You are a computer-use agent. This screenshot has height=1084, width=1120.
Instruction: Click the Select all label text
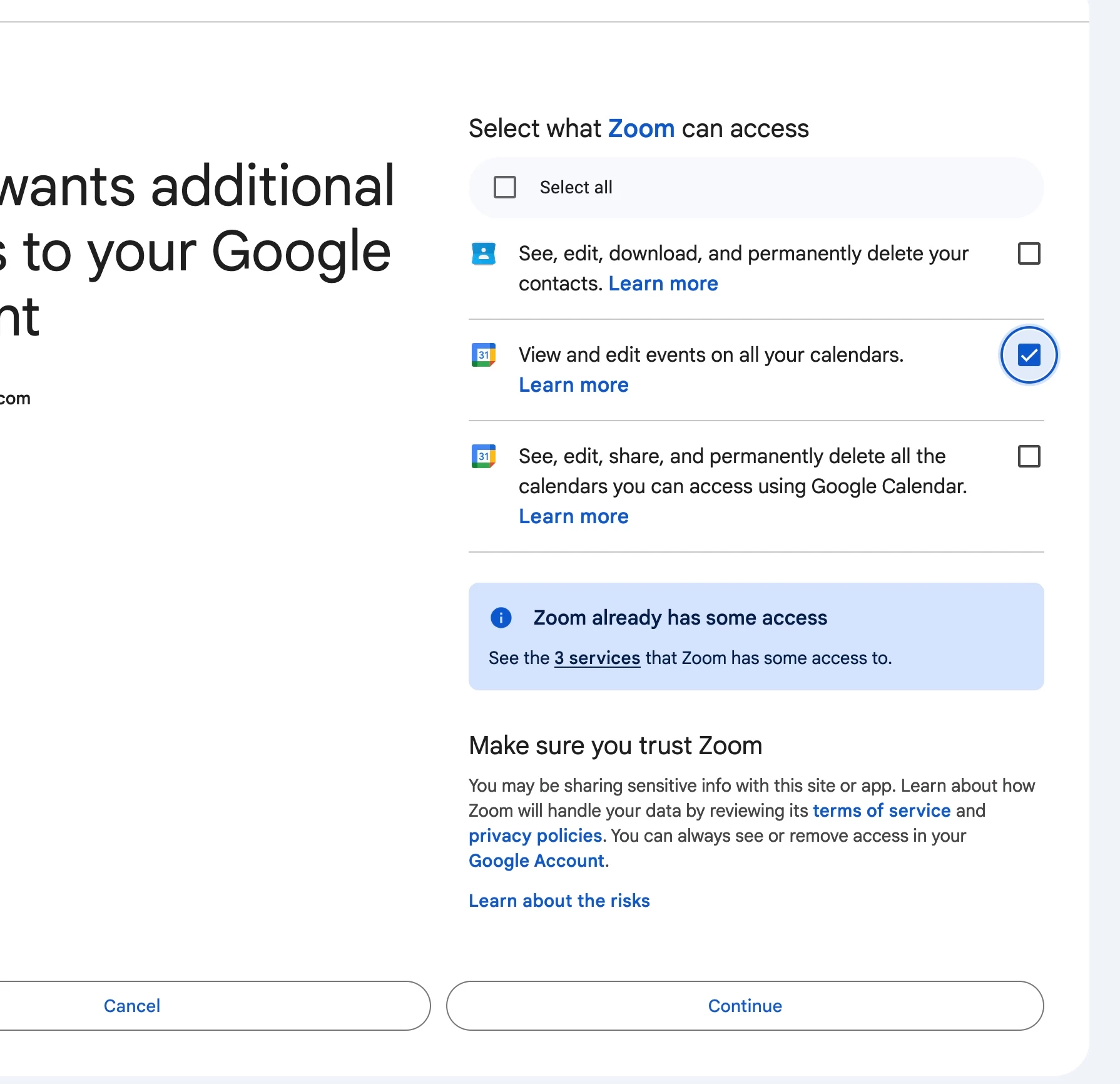[576, 187]
